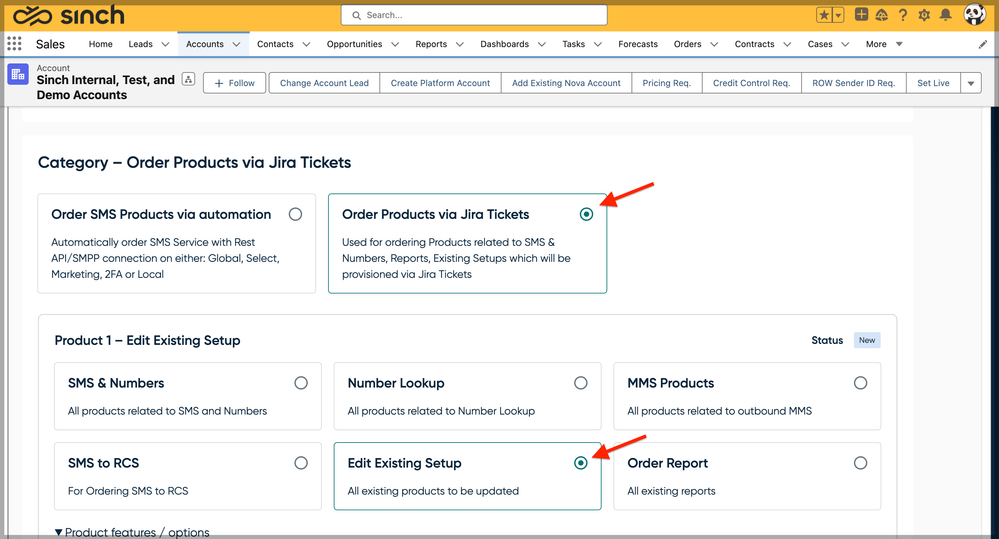Expand the Contacts tab dropdown chevron
This screenshot has height=539, width=999.
tap(306, 44)
